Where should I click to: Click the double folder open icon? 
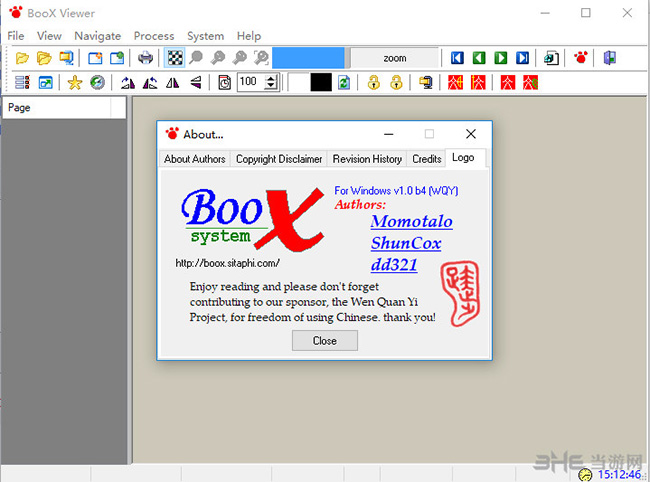click(44, 58)
